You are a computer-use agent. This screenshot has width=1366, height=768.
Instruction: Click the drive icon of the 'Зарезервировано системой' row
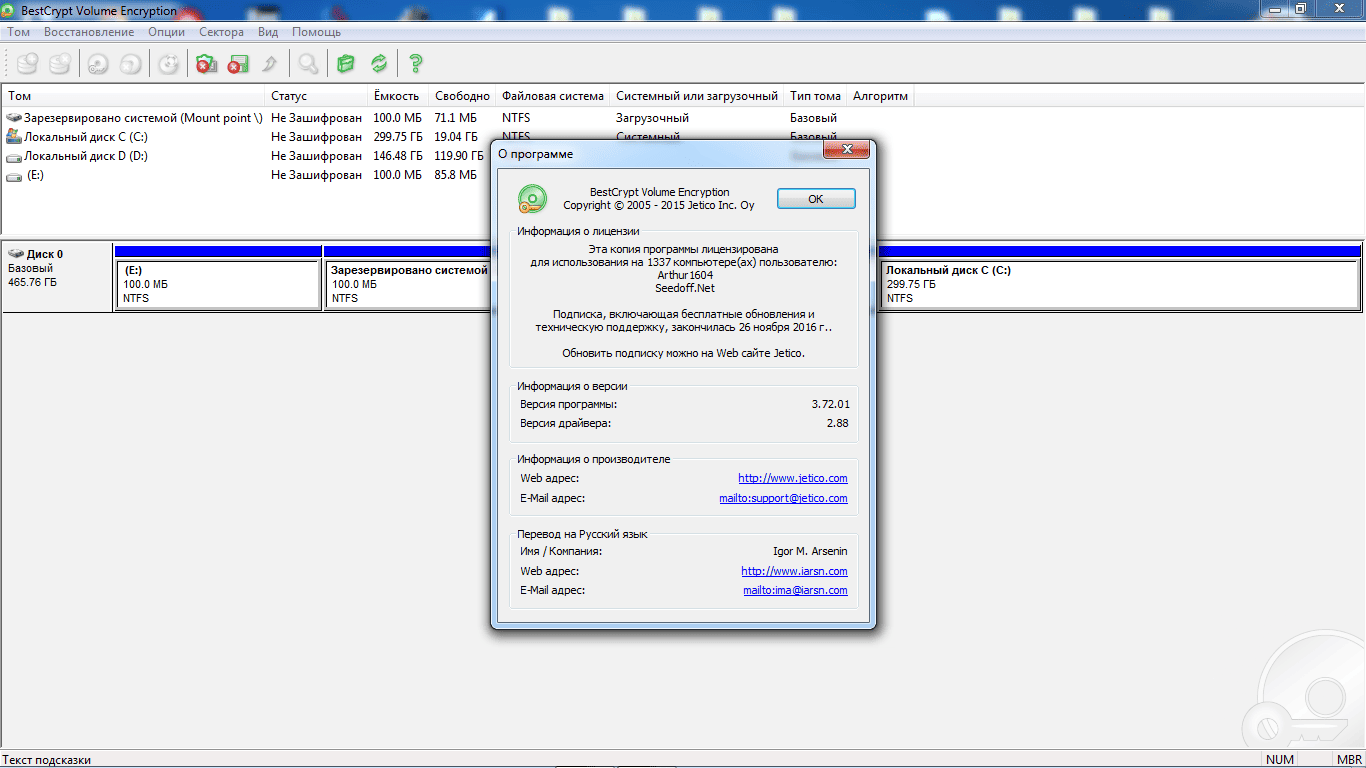tap(14, 118)
